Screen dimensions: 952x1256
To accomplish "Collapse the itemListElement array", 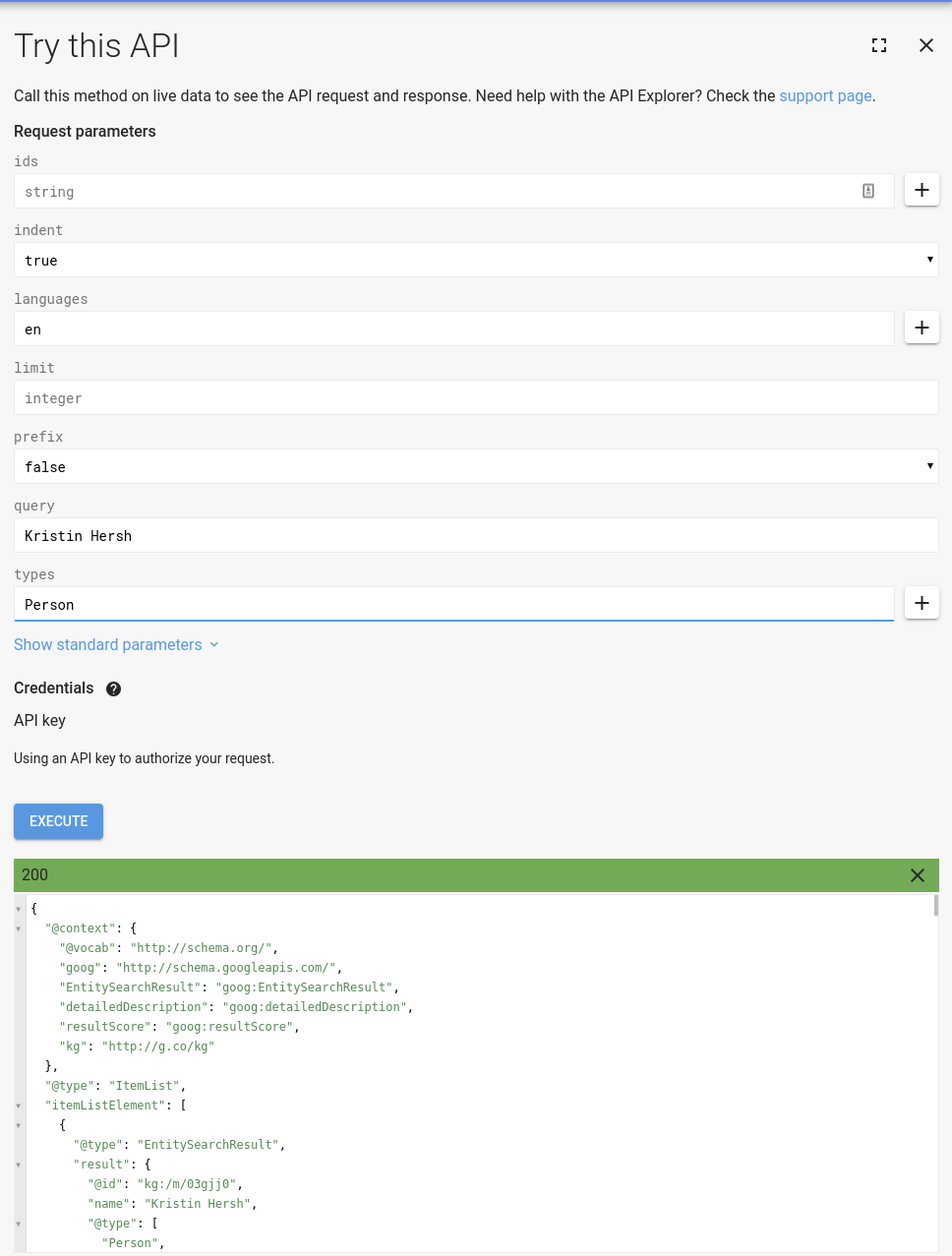I will pyautogui.click(x=18, y=1106).
